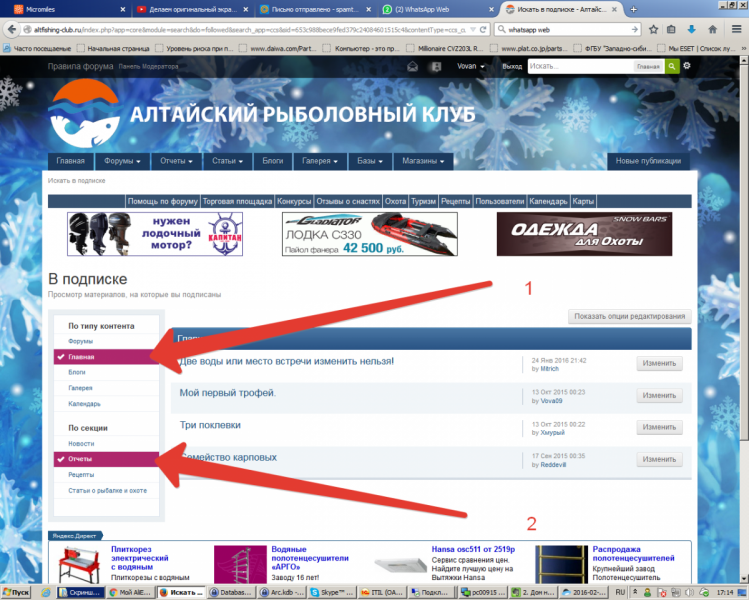Expand the Vovan user menu

pyautogui.click(x=471, y=66)
